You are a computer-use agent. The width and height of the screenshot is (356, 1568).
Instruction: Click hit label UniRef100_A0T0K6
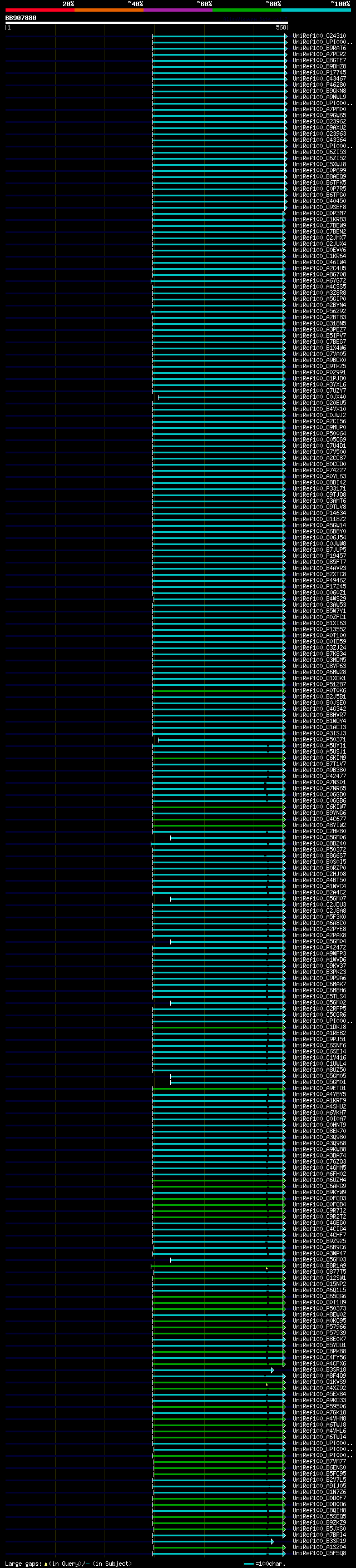pos(319,690)
